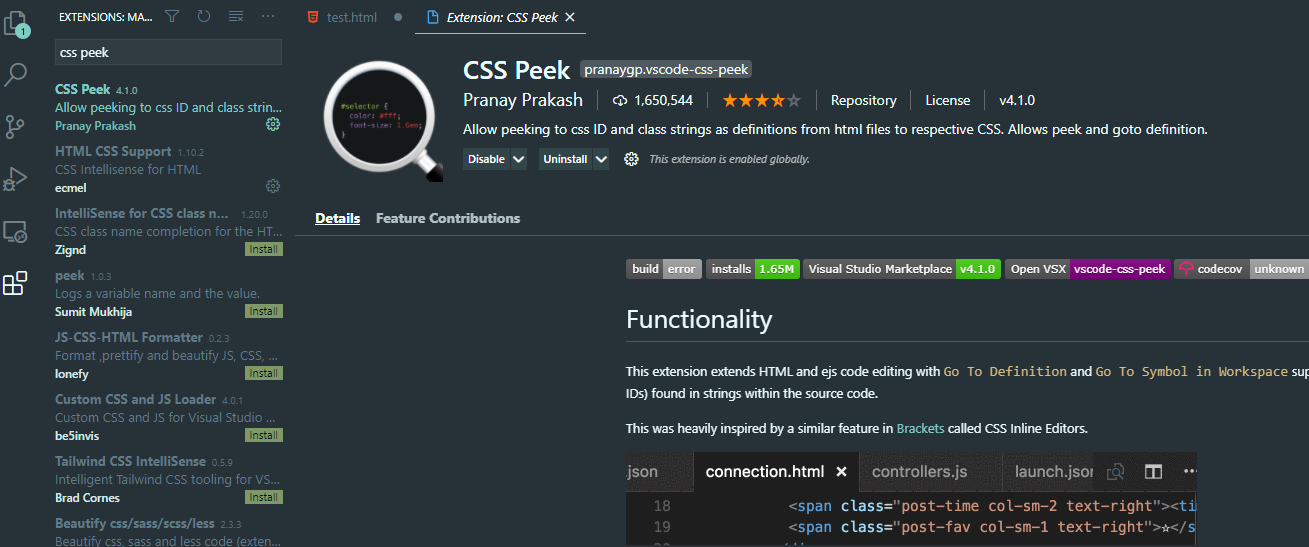Open the Explorer view in activity bar
Screen dimensions: 1309x547
[x=15, y=22]
